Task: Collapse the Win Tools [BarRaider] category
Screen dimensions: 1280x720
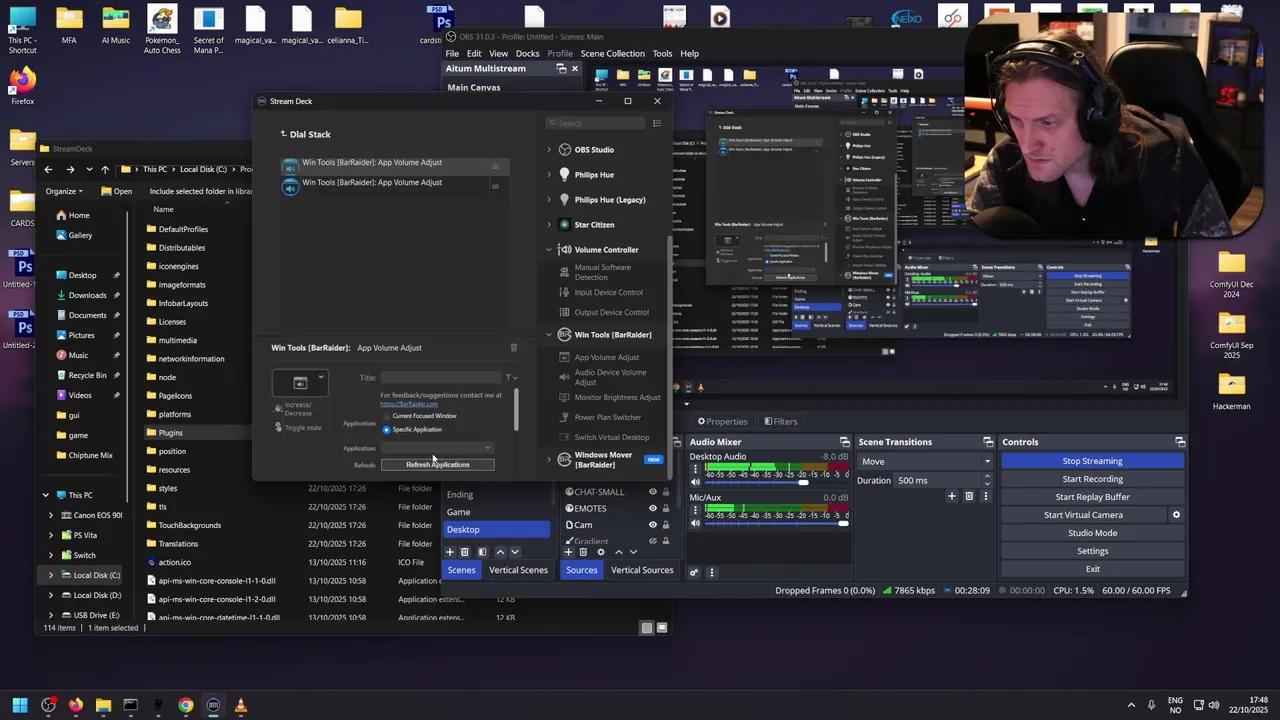Action: 548,335
